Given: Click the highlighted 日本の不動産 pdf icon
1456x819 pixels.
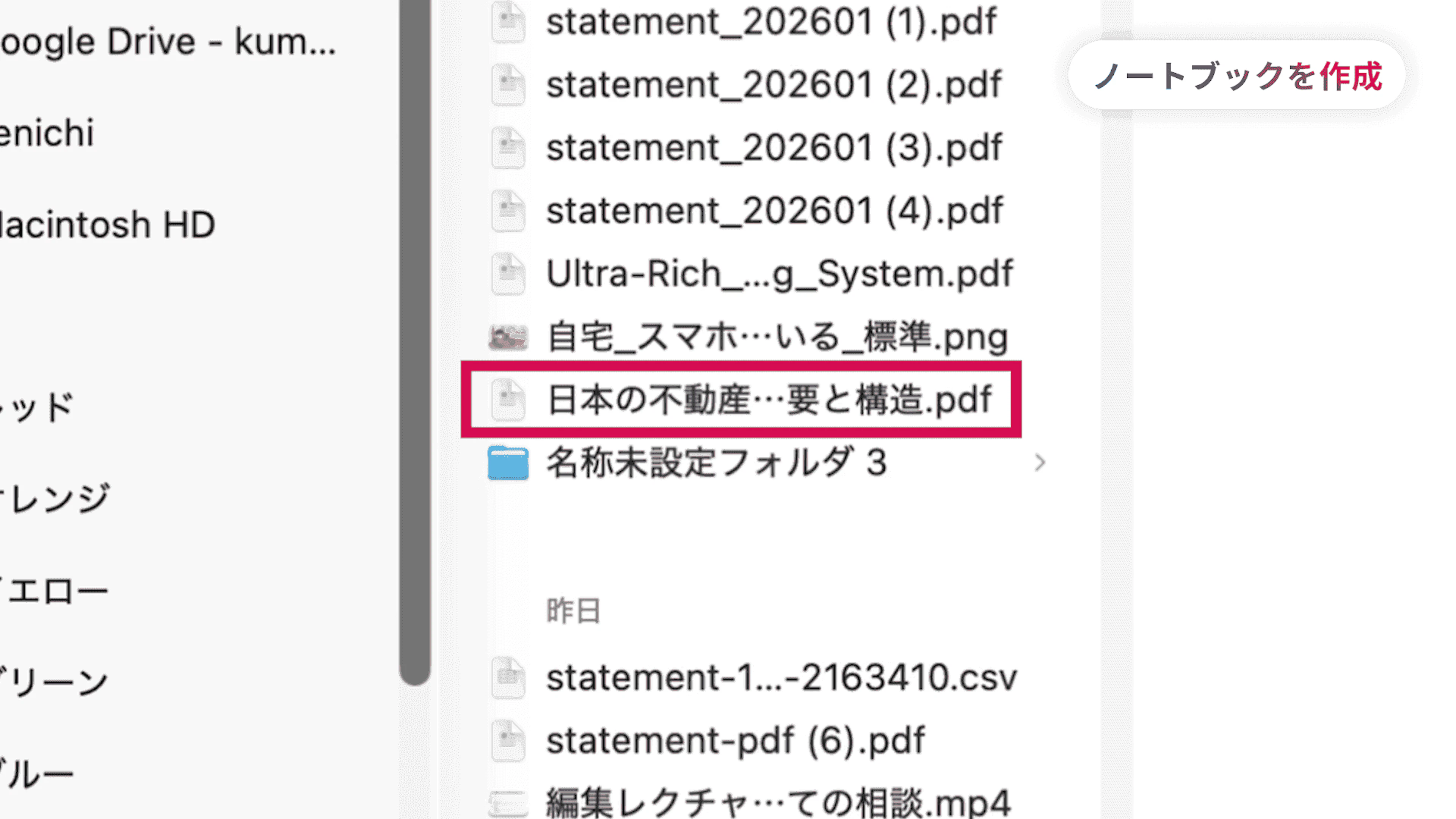Looking at the screenshot, I should (x=508, y=400).
